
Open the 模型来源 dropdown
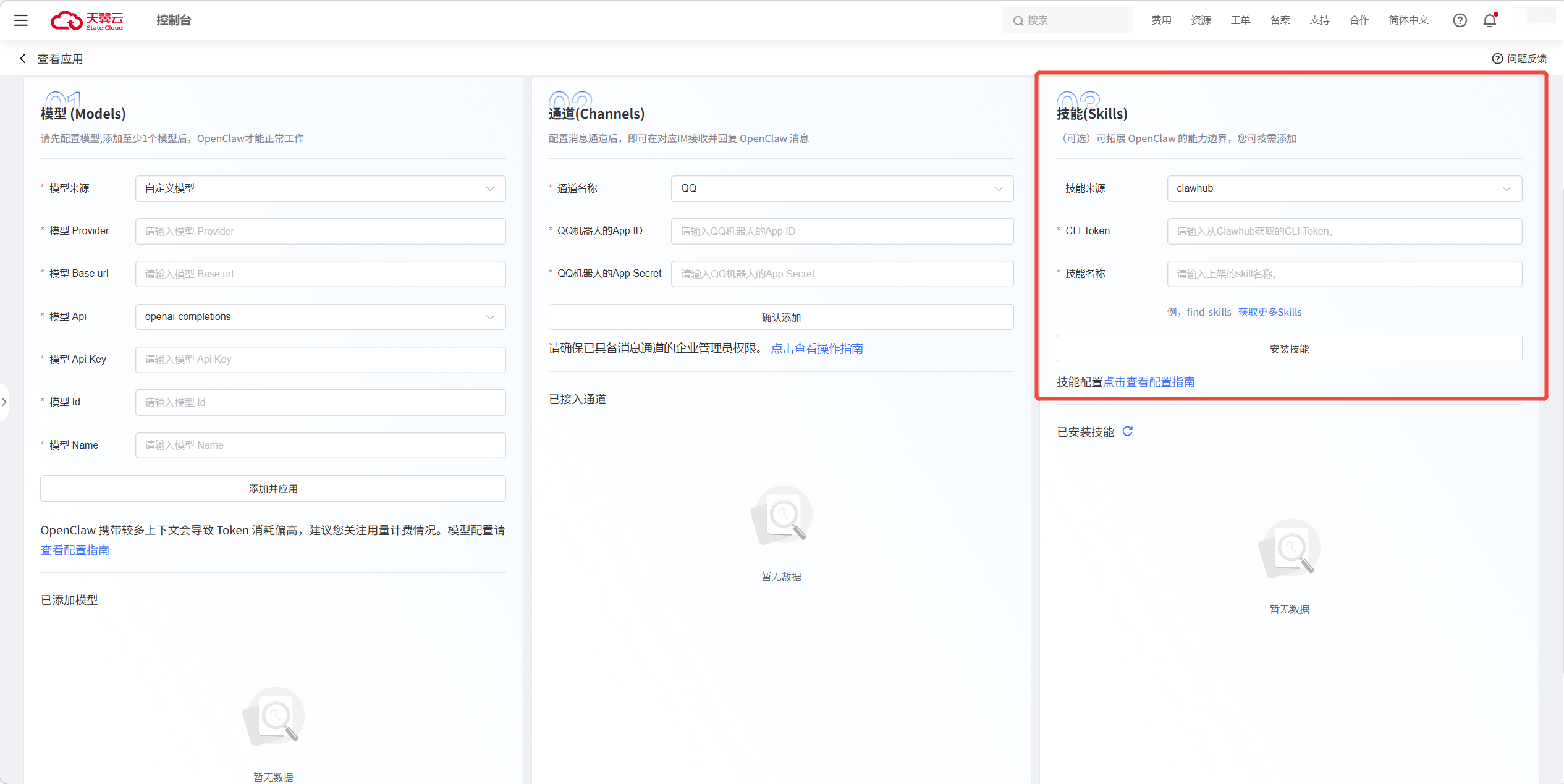(x=320, y=188)
